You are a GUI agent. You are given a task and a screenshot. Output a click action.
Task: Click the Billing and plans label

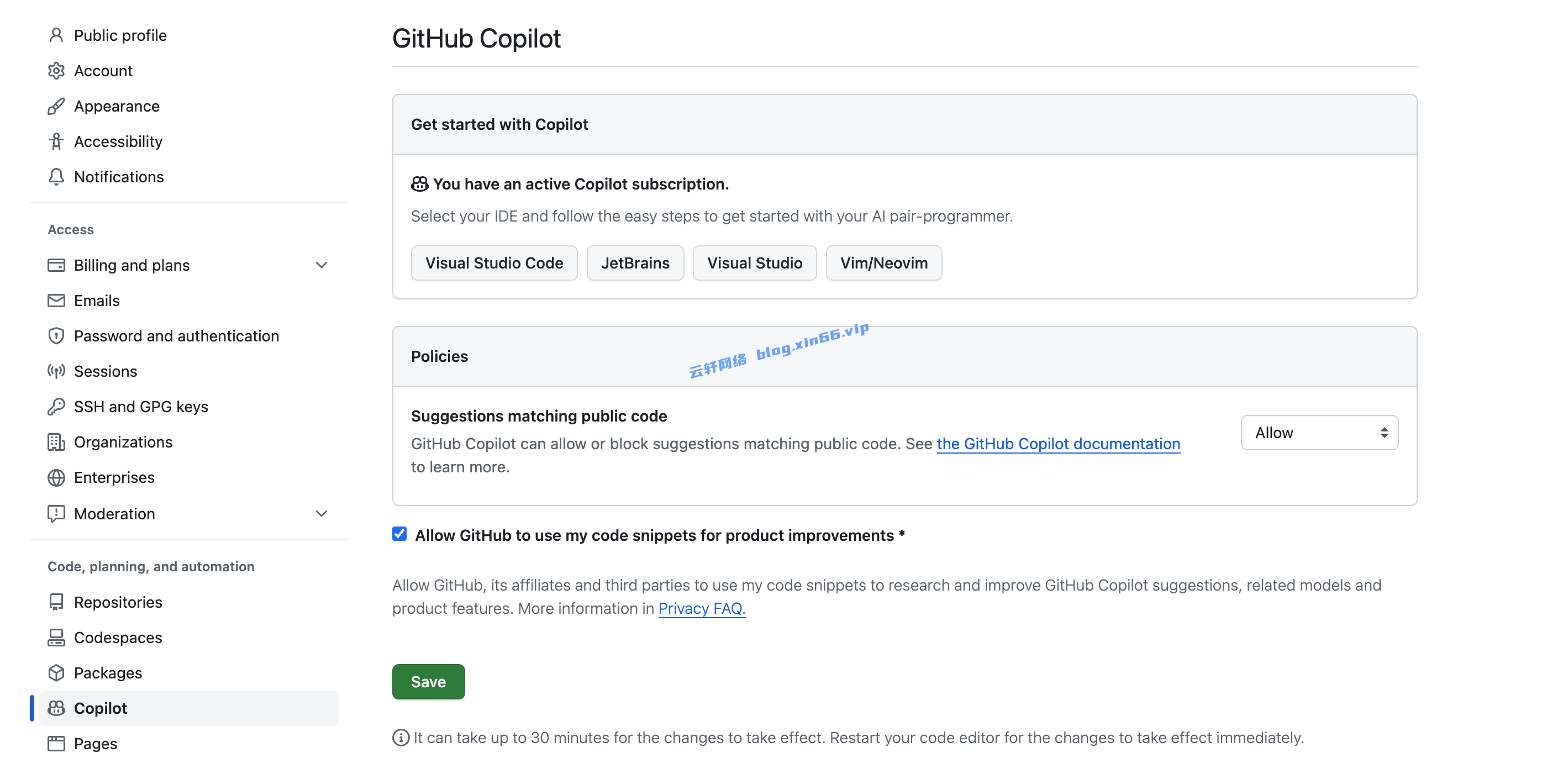coord(131,265)
